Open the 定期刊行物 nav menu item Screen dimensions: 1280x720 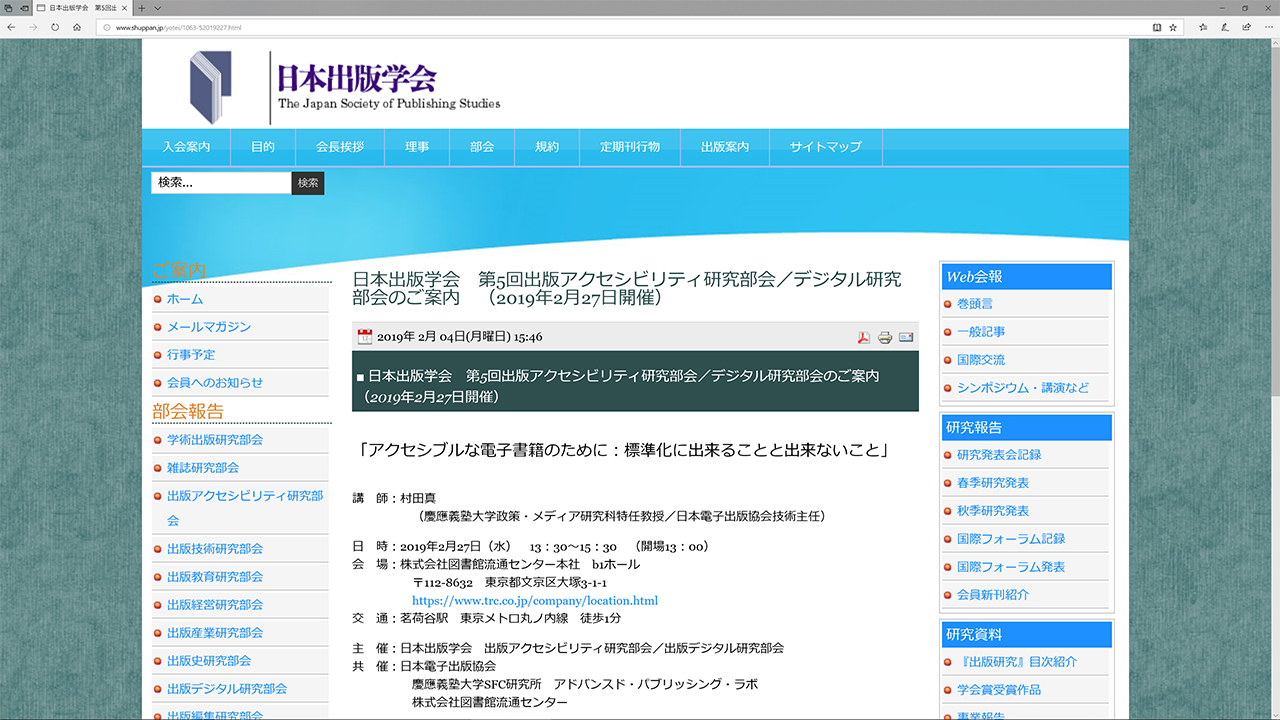point(630,147)
